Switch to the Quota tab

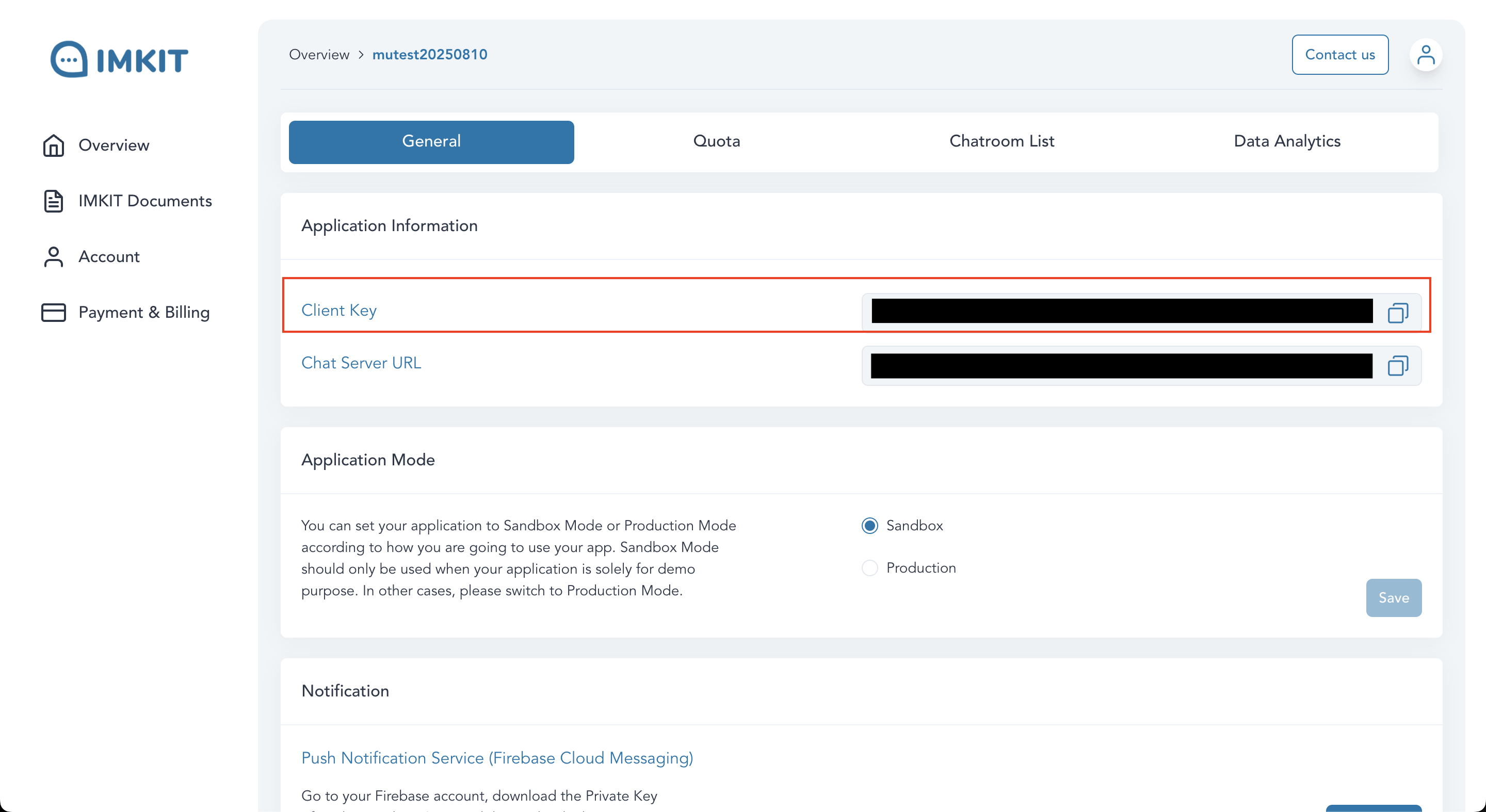click(x=717, y=141)
